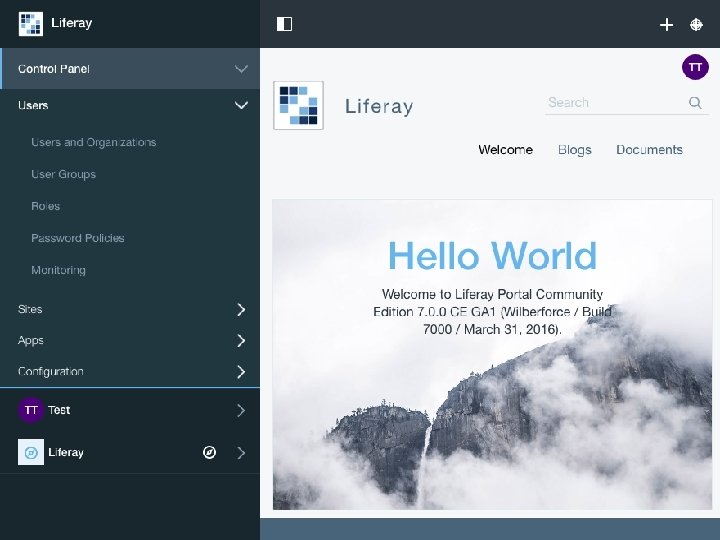Expand the Test user section chevron
This screenshot has height=540, width=720.
click(x=242, y=411)
